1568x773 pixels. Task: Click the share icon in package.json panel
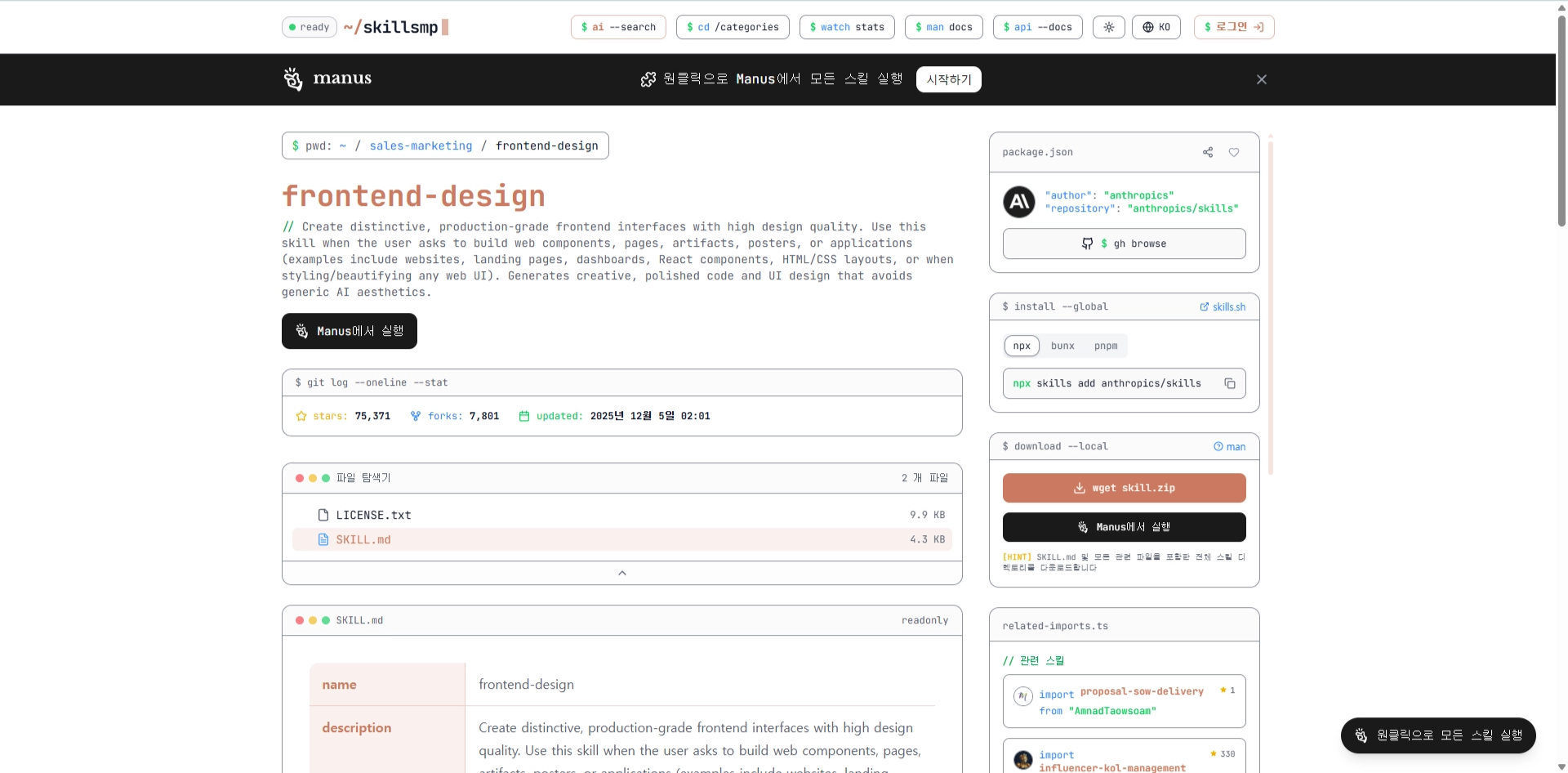[x=1208, y=152]
